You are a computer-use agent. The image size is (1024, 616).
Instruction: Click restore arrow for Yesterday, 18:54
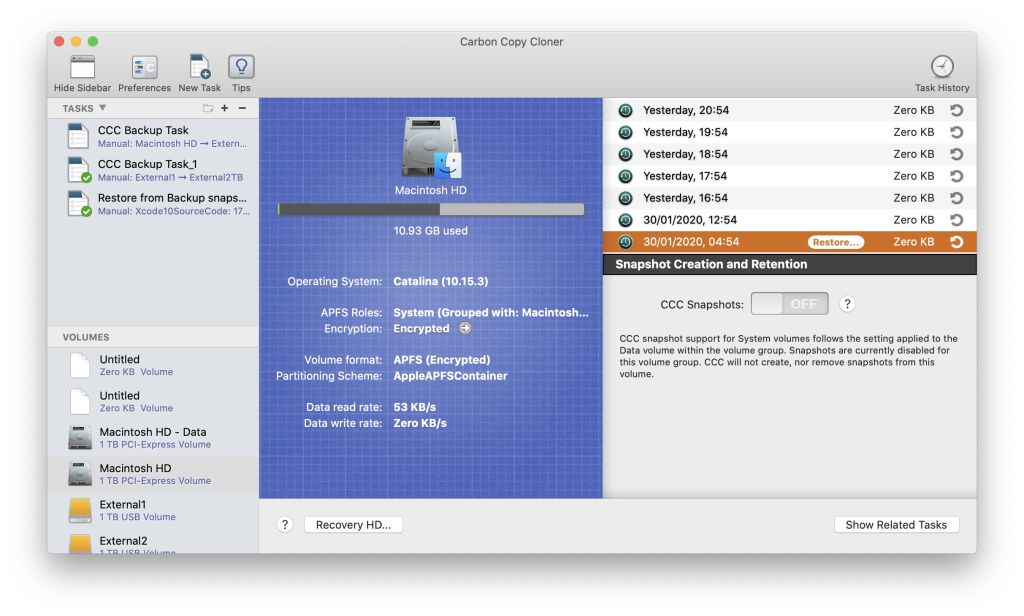click(957, 154)
